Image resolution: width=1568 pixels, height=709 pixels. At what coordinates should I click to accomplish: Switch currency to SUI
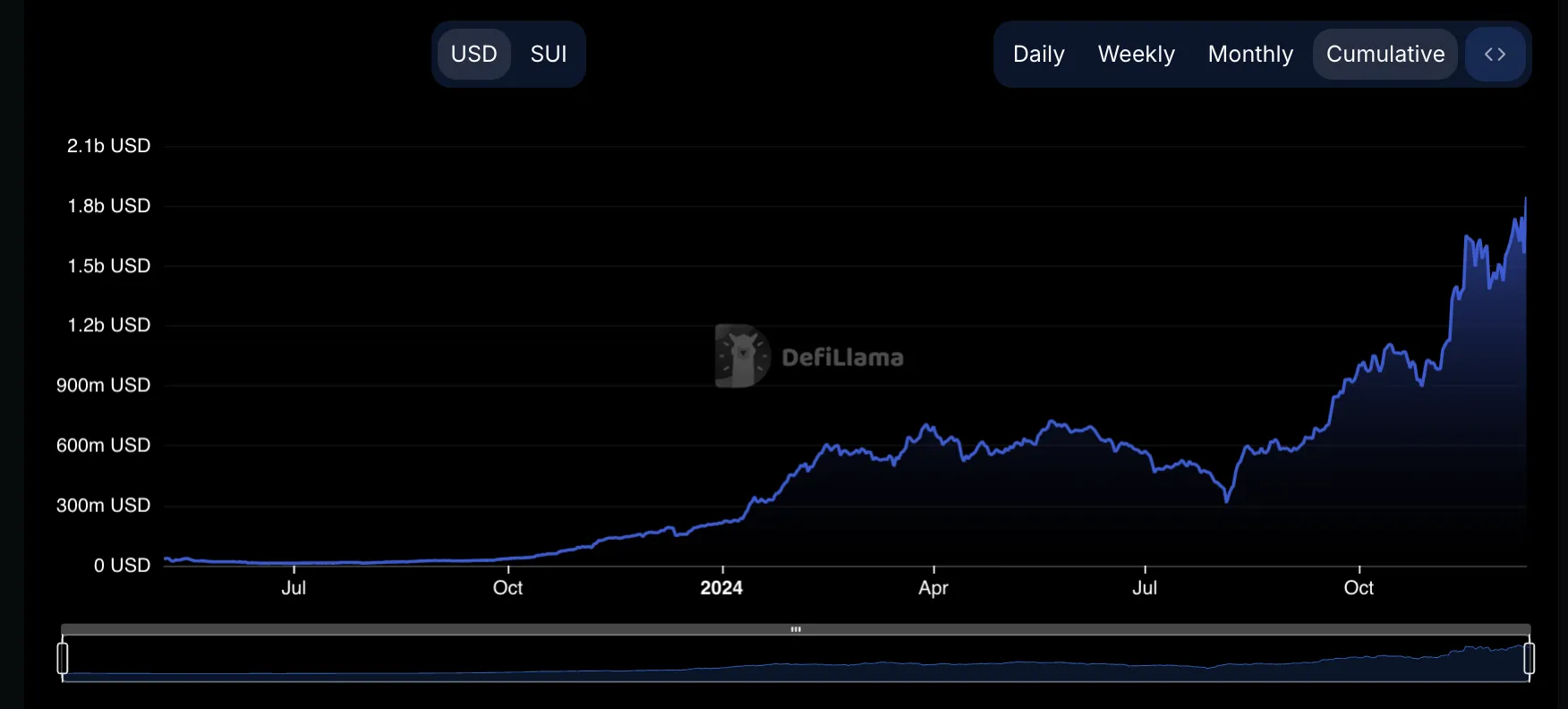click(x=549, y=55)
